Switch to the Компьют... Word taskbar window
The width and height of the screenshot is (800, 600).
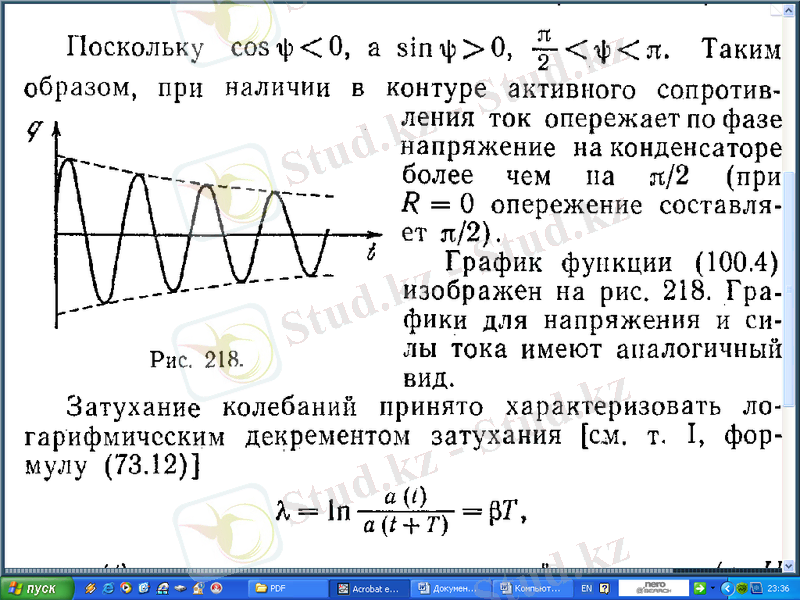tap(532, 588)
